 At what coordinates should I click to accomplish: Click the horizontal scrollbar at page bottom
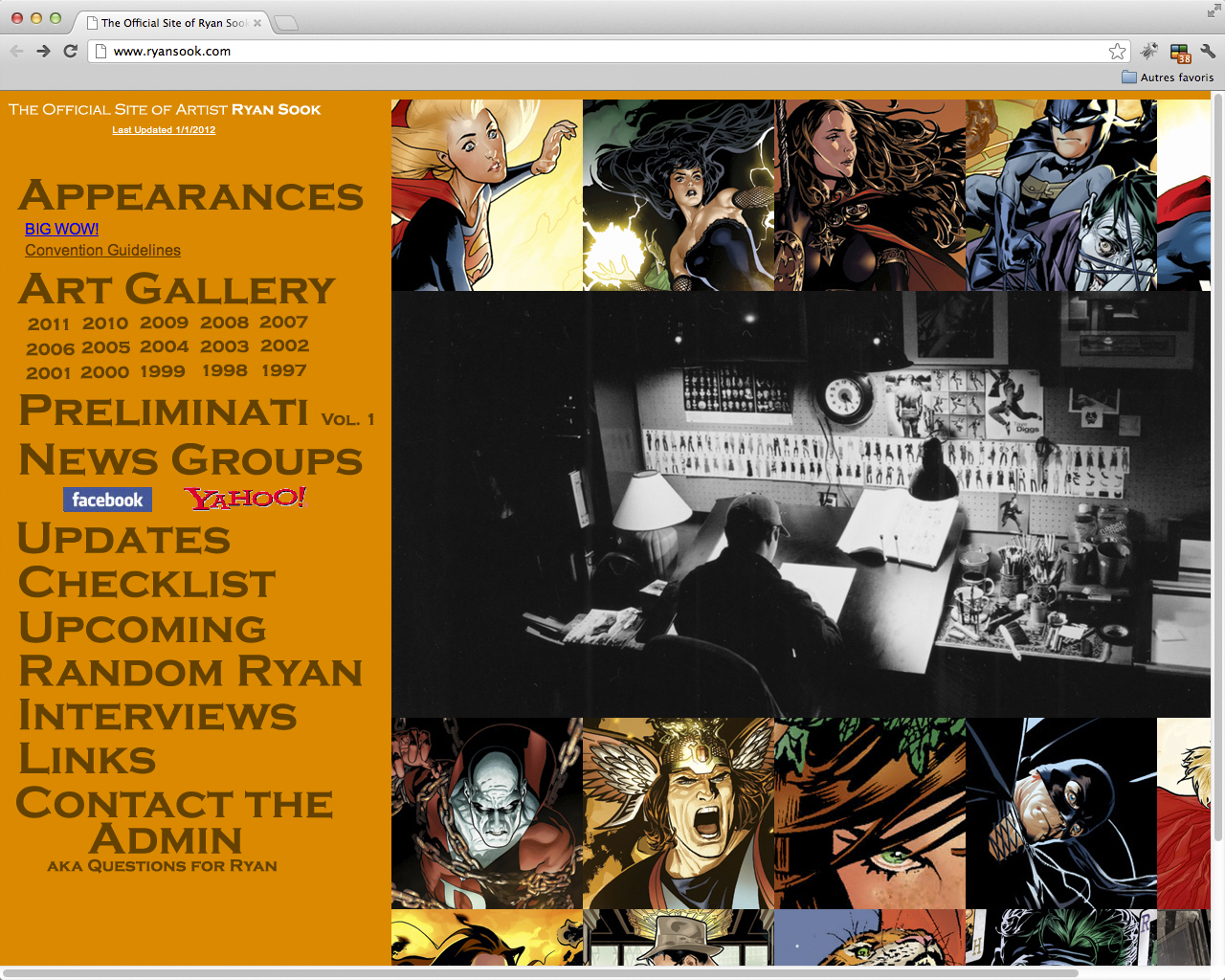541,972
